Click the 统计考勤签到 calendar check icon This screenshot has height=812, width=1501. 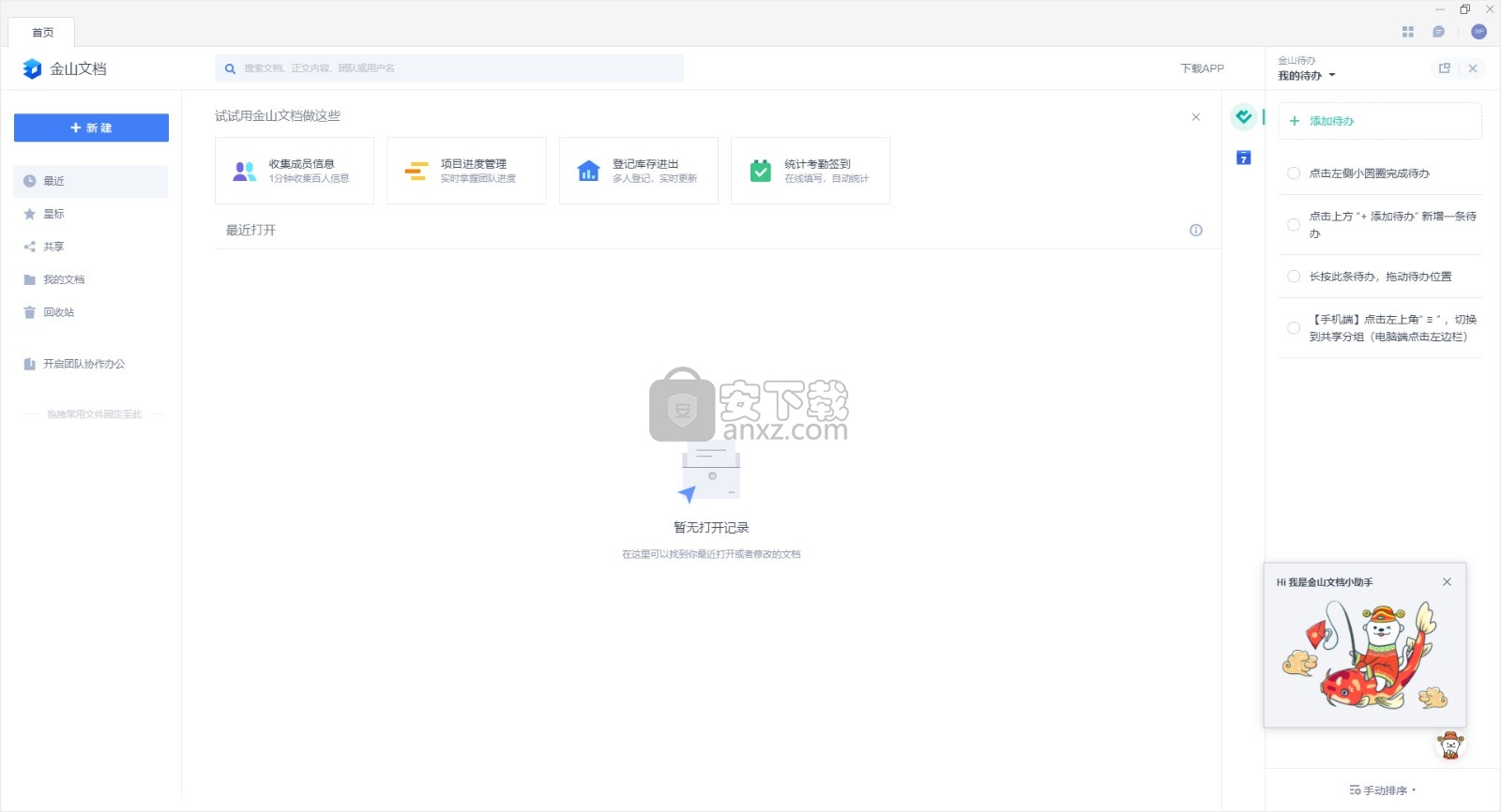click(761, 171)
